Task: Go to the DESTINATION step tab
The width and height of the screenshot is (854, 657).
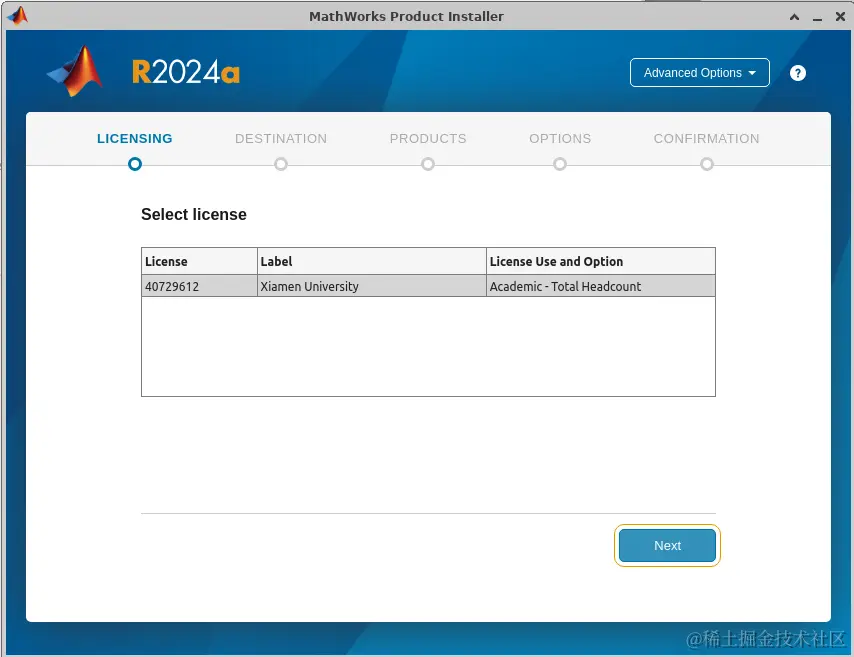Action: 281,138
